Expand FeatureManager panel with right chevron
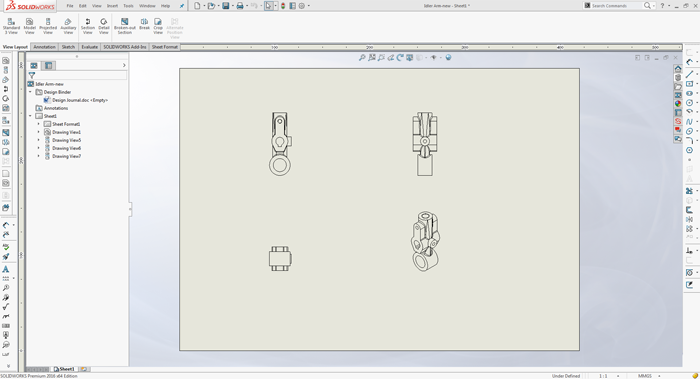 tap(124, 66)
